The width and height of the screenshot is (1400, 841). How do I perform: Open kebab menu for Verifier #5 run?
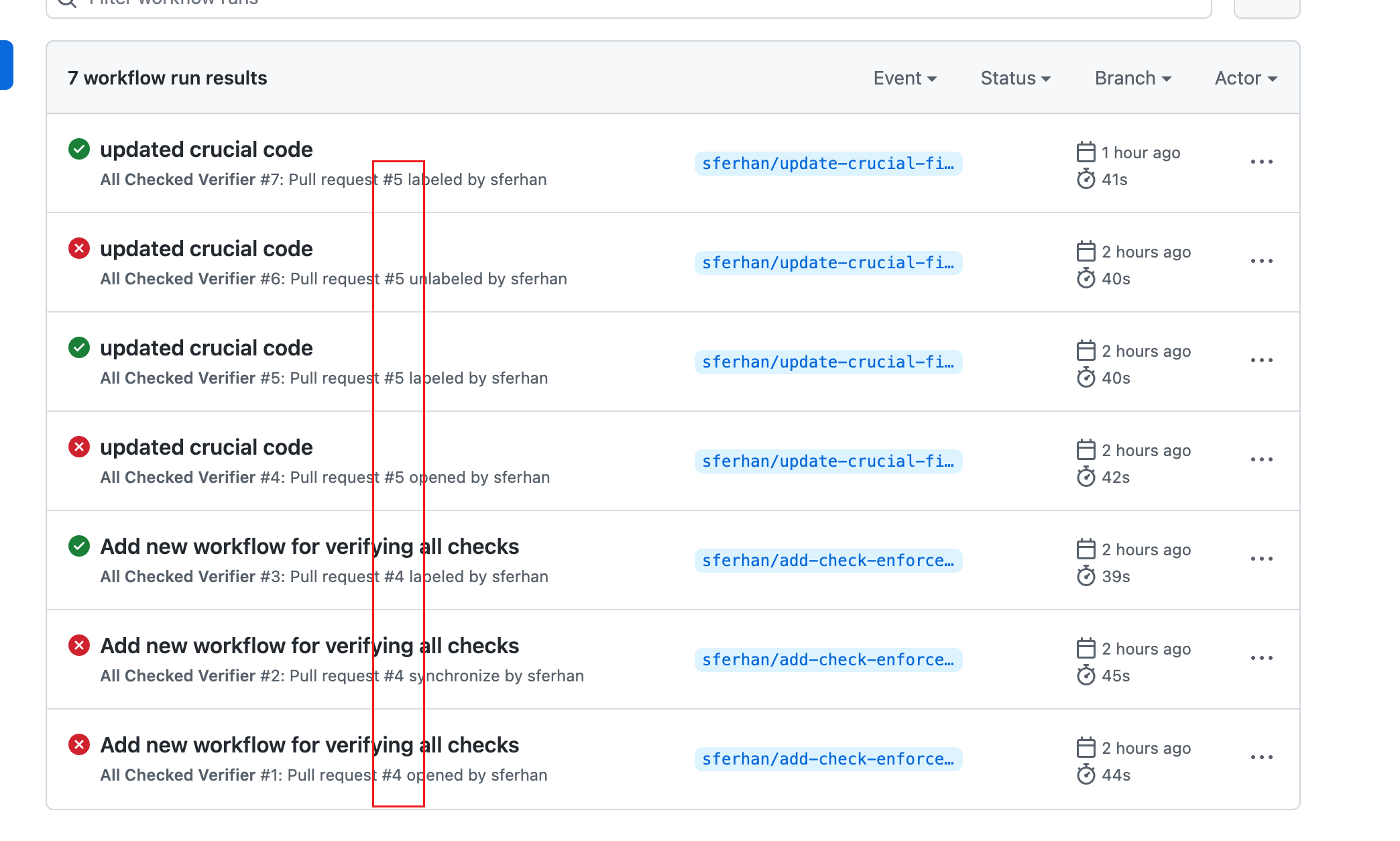click(x=1261, y=361)
